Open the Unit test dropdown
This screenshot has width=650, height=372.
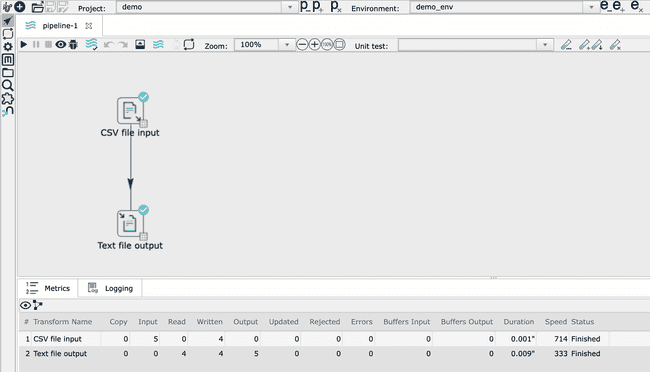pos(545,45)
